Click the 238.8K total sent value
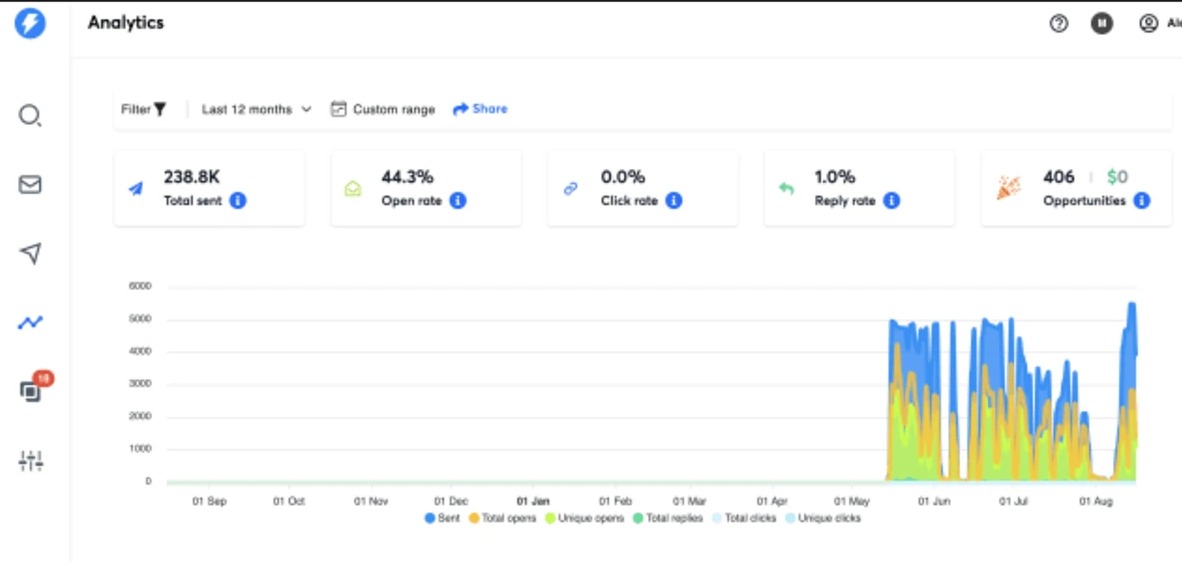 [191, 177]
